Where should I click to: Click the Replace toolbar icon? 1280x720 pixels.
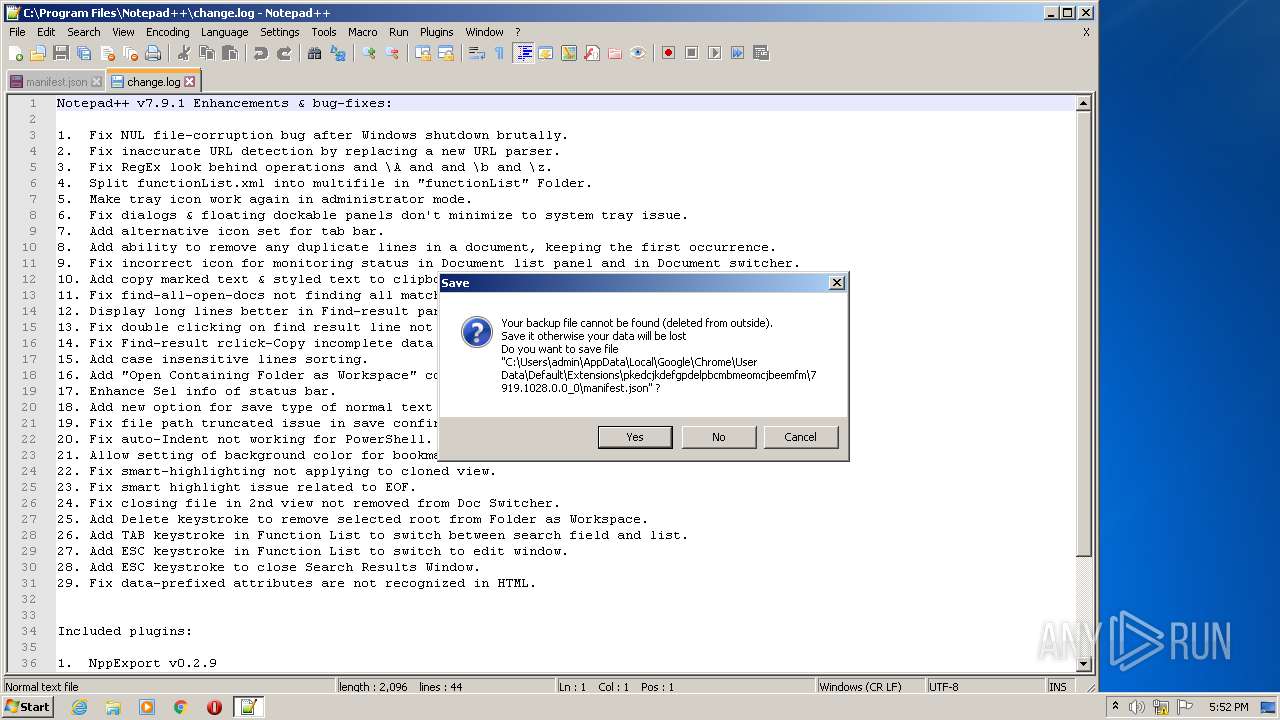point(338,53)
